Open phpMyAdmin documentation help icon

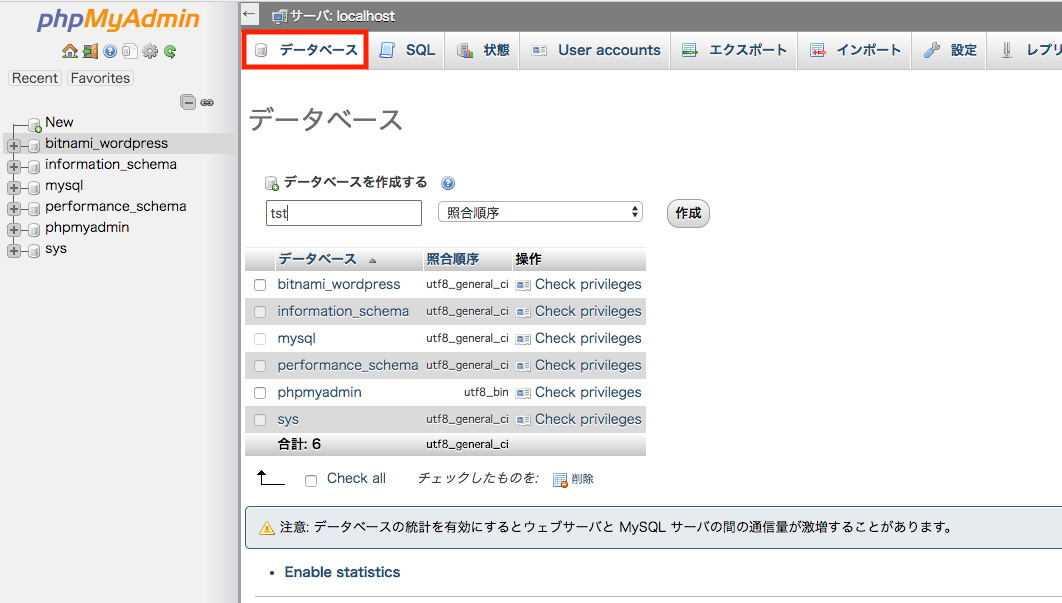(110, 51)
